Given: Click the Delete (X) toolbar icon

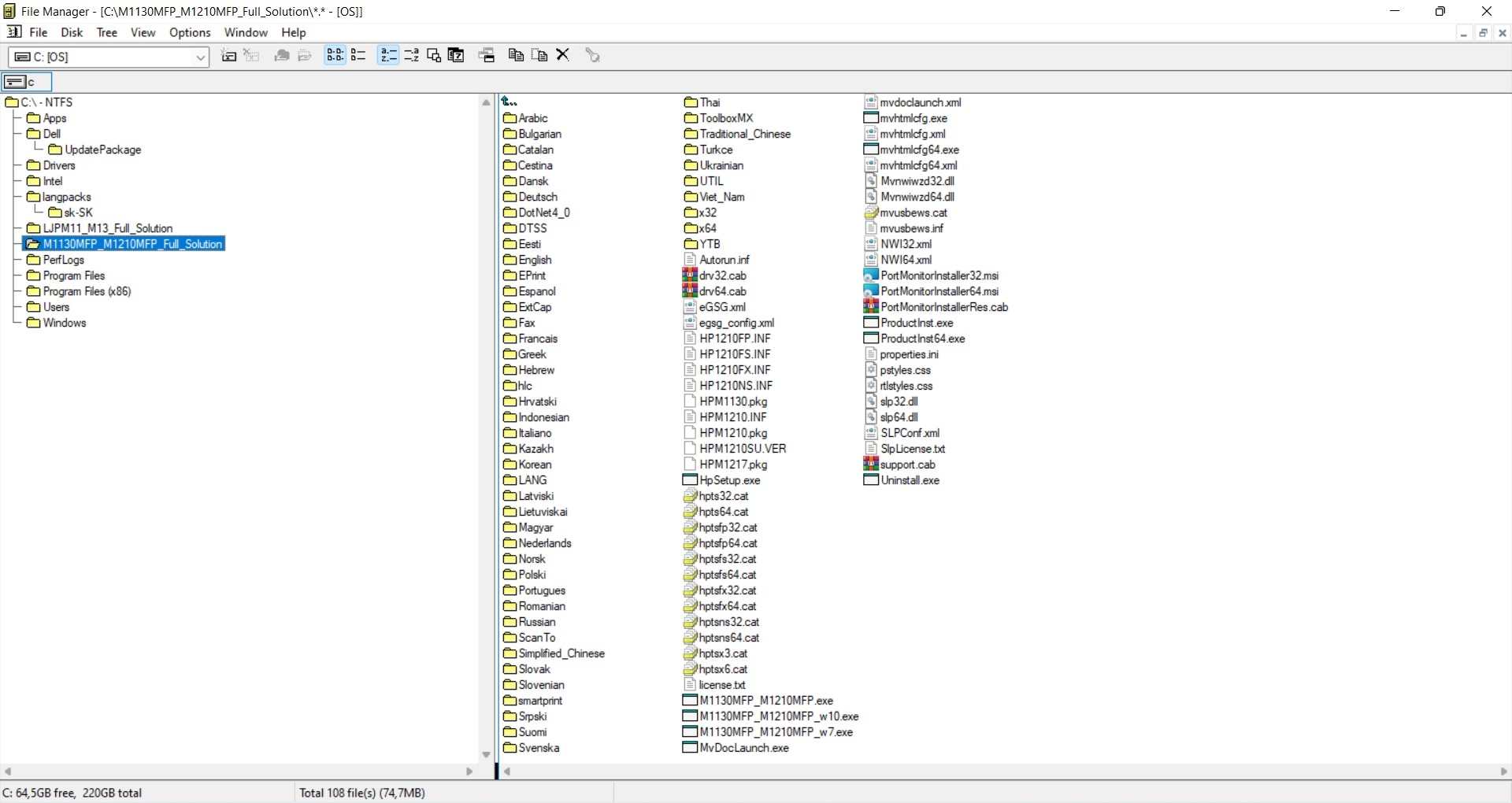Looking at the screenshot, I should click(x=563, y=55).
